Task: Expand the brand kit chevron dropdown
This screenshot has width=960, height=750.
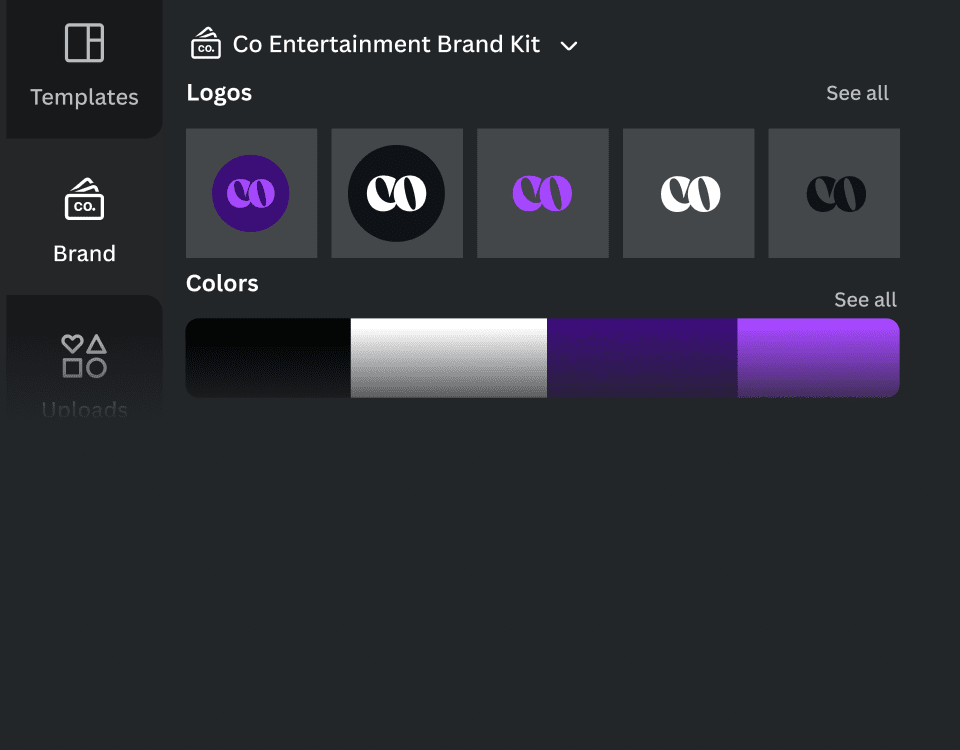Action: click(569, 46)
